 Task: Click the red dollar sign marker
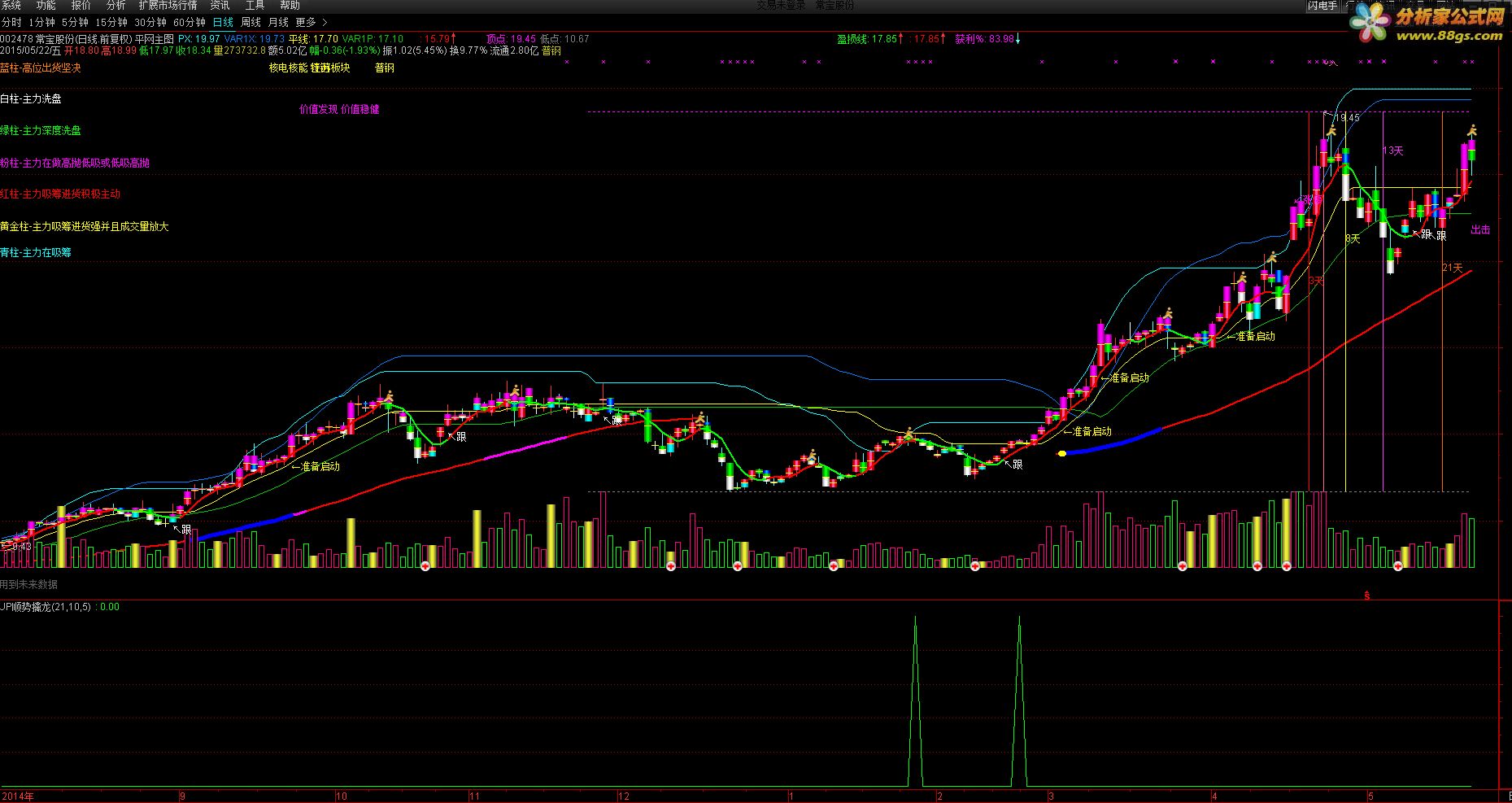coord(1367,596)
